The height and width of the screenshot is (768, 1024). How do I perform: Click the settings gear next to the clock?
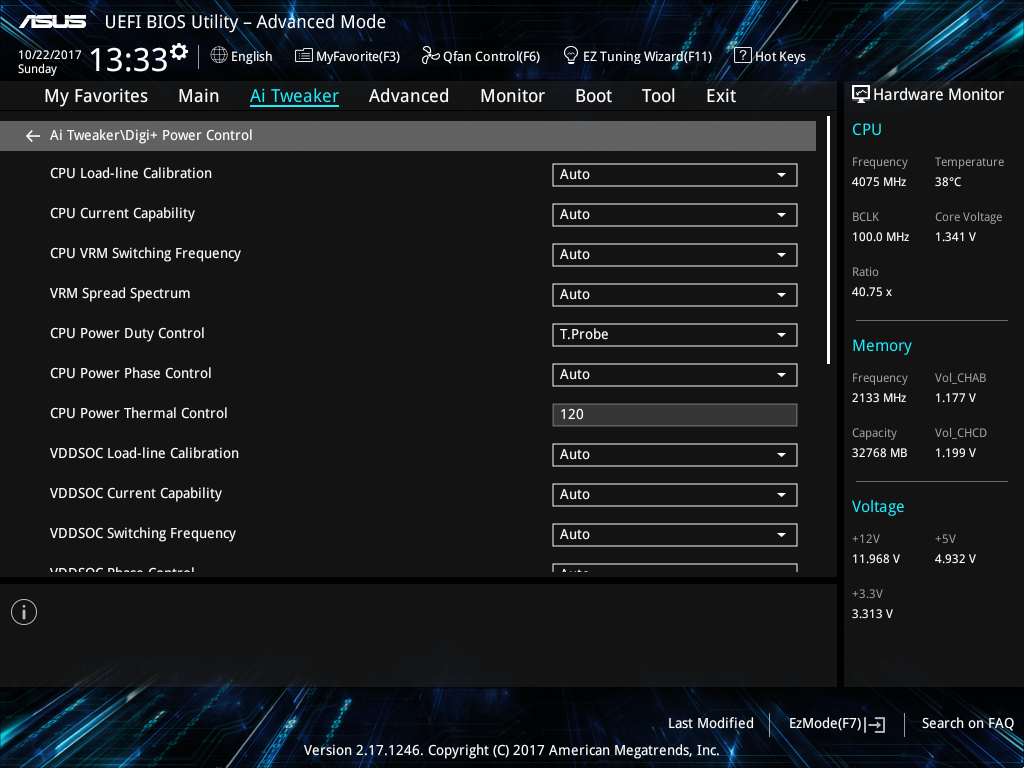click(179, 51)
